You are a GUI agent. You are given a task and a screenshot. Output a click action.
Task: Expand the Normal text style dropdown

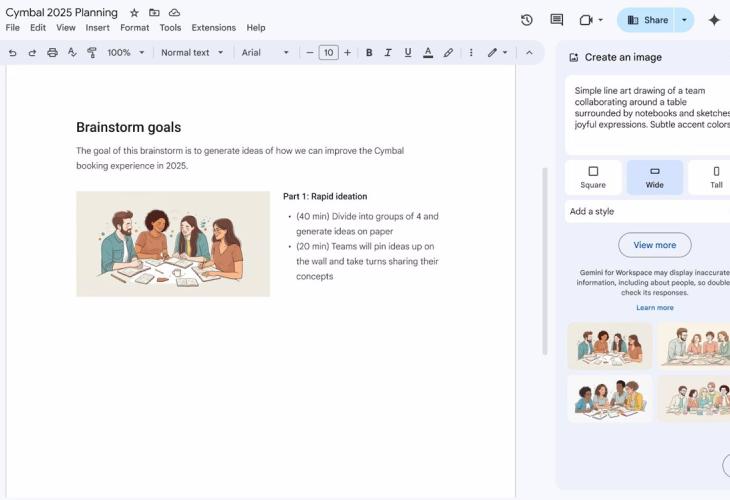point(192,53)
